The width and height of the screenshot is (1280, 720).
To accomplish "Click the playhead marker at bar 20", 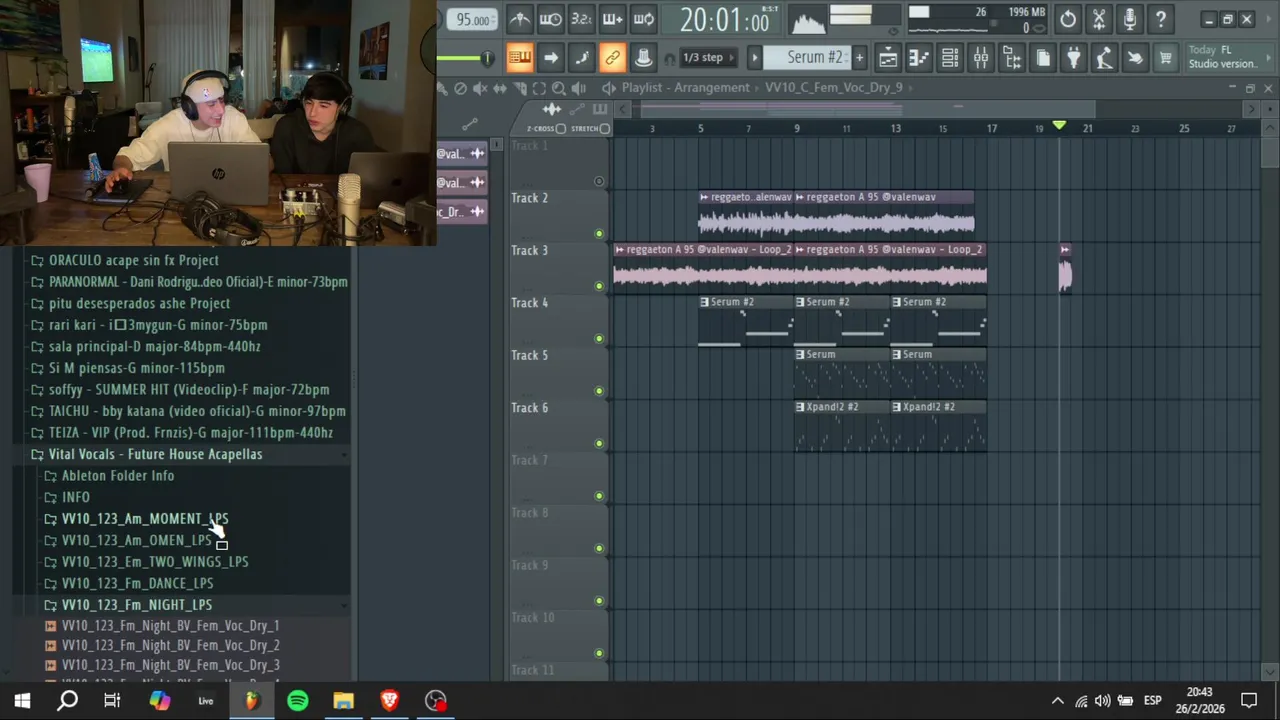I will pos(1059,125).
